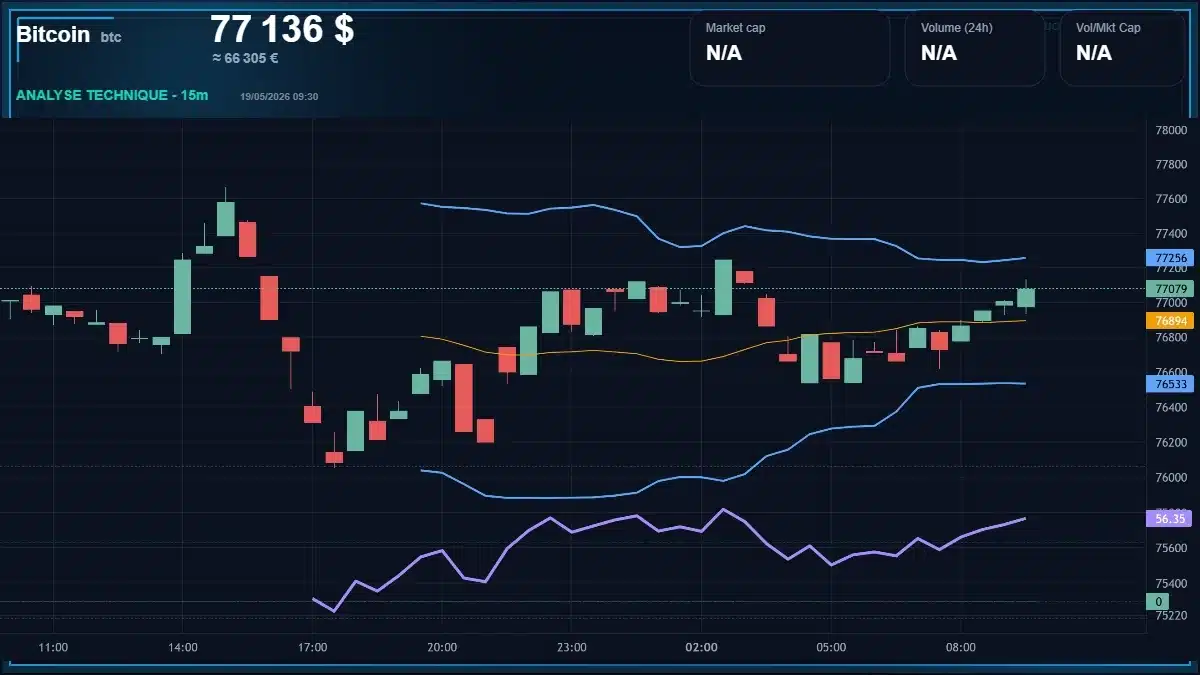Click the 75220 price axis label

1171,616
